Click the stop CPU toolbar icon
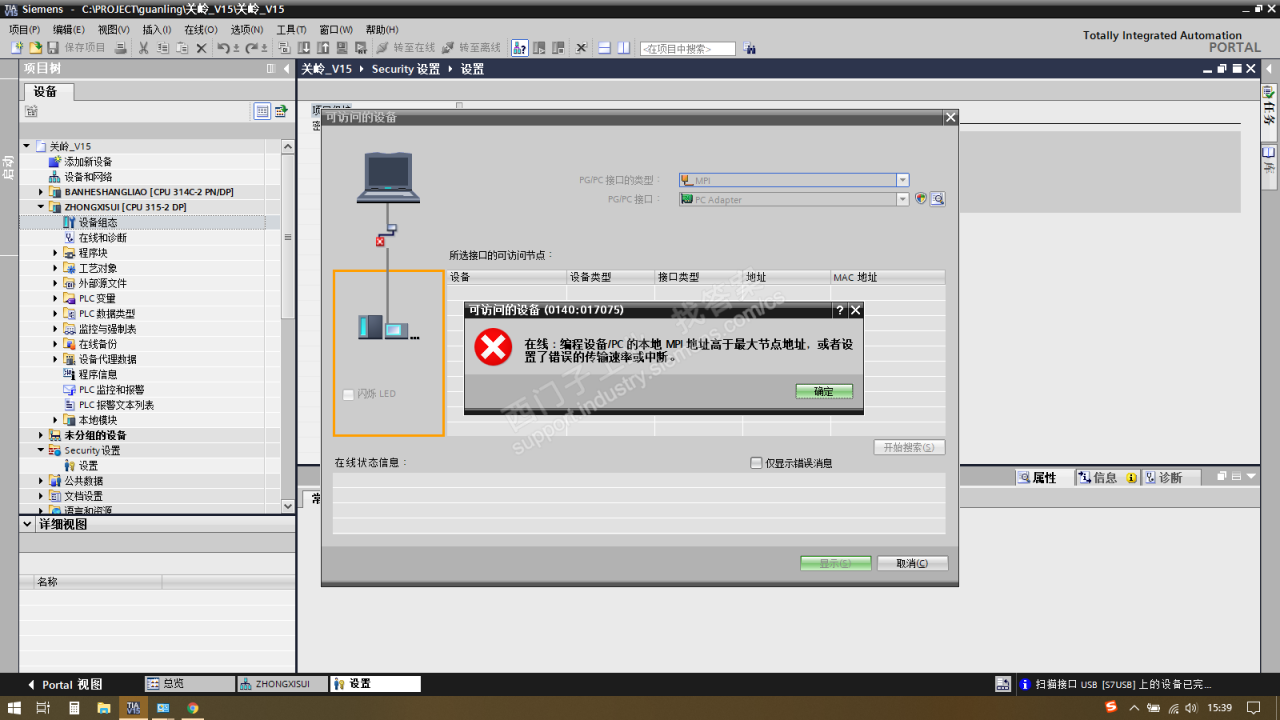This screenshot has width=1280, height=720. (x=558, y=48)
